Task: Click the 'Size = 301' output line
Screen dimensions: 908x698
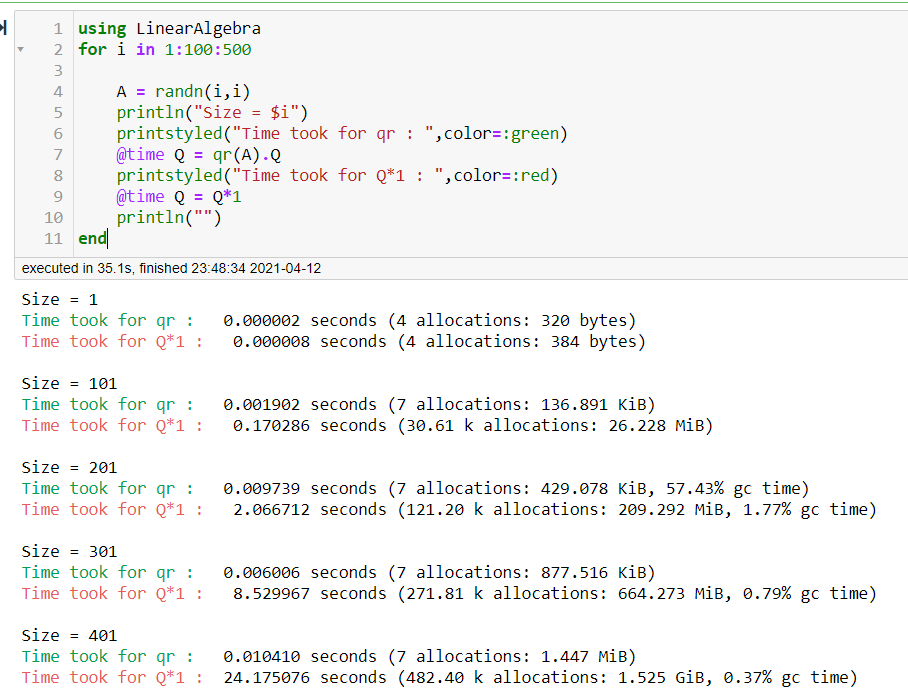Action: pyautogui.click(x=69, y=551)
